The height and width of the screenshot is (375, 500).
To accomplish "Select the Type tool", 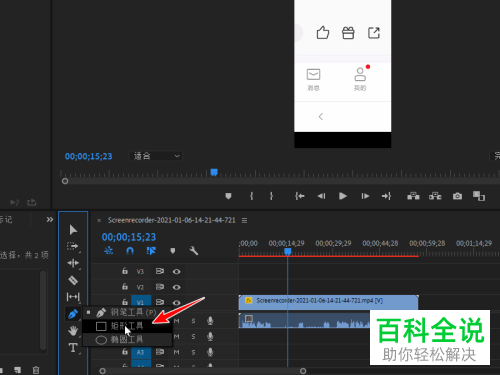I will click(x=73, y=348).
